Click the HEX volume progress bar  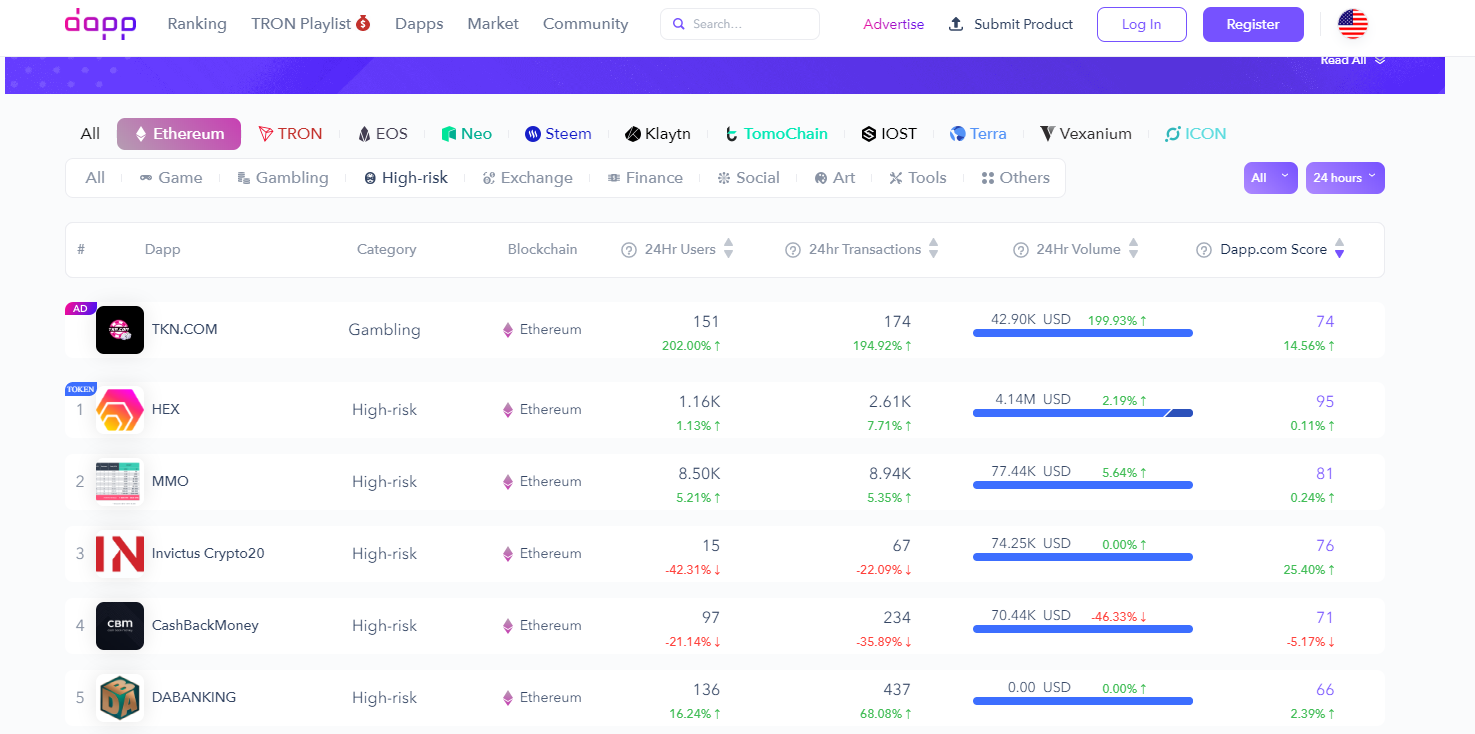pyautogui.click(x=1083, y=413)
